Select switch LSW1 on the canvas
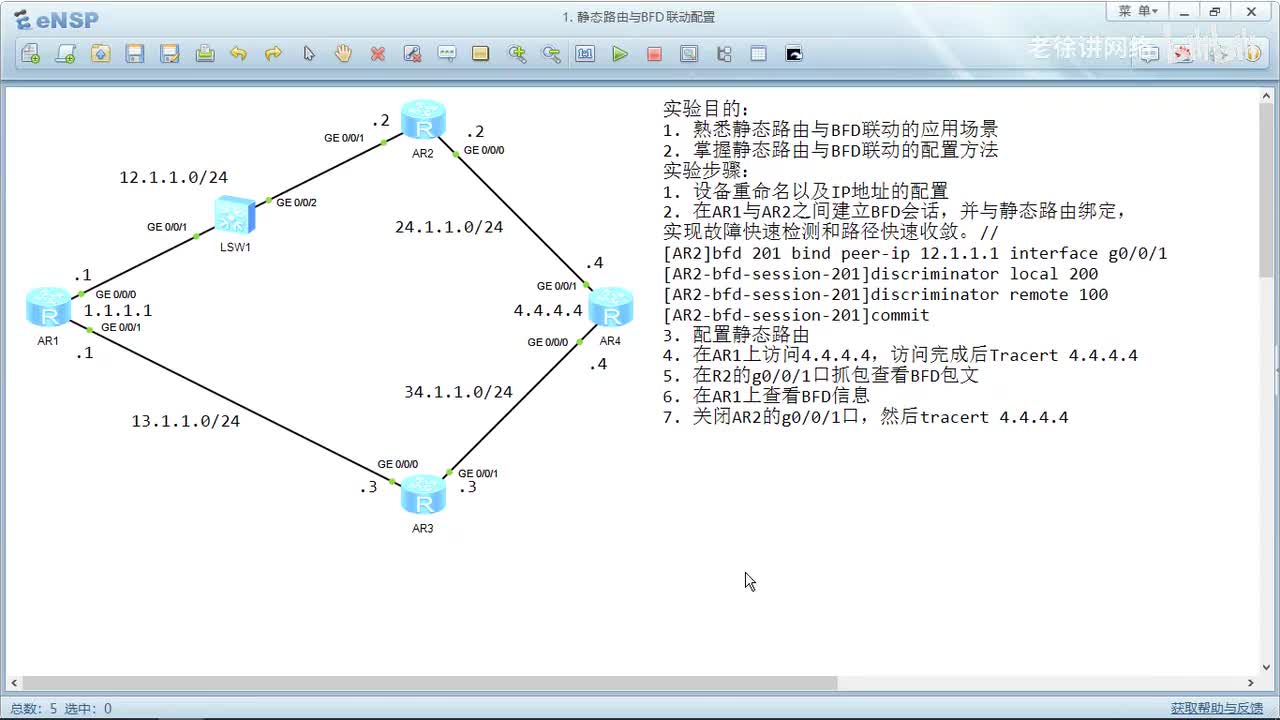 (x=235, y=215)
